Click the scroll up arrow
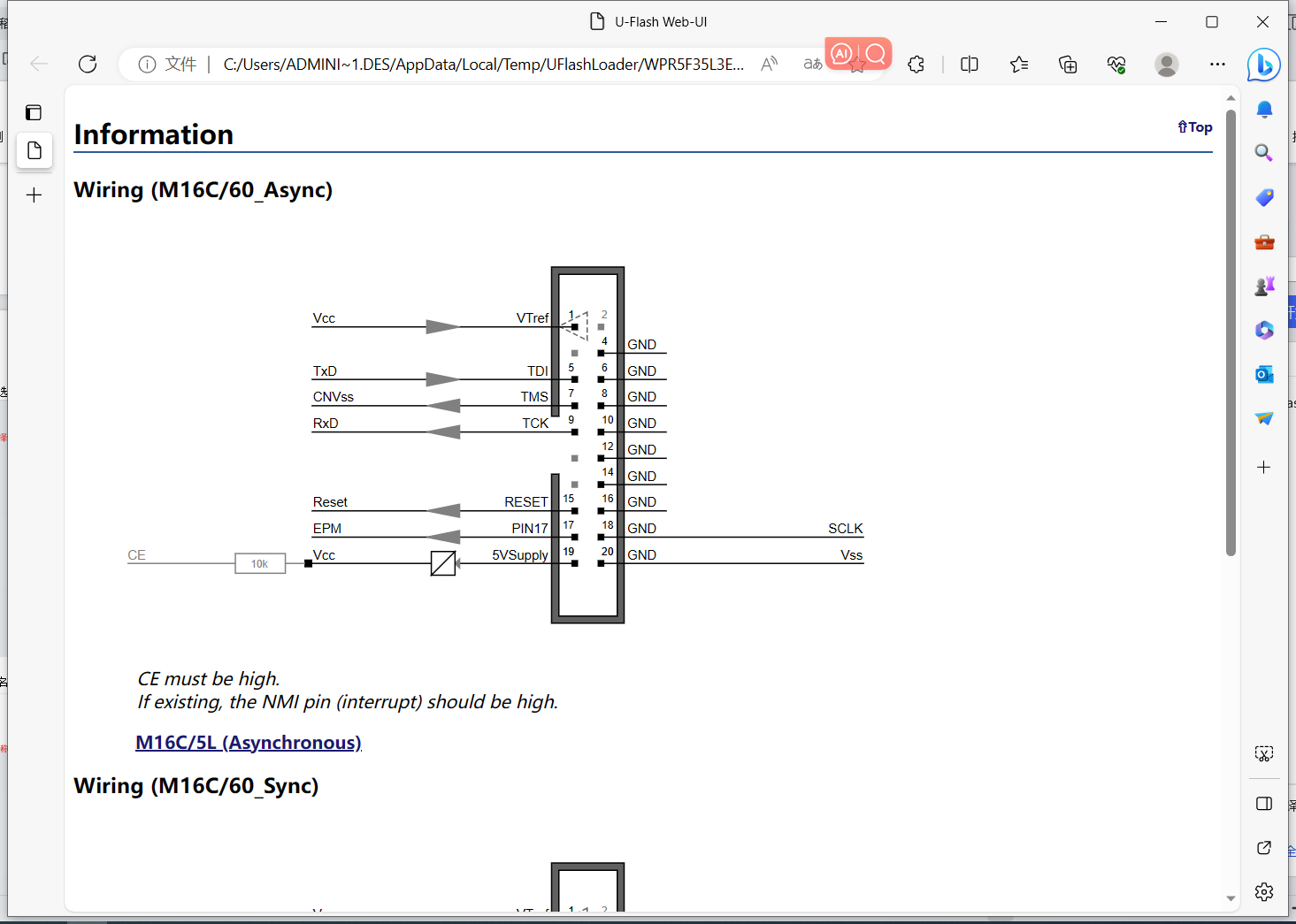The height and width of the screenshot is (924, 1296). 1231,97
